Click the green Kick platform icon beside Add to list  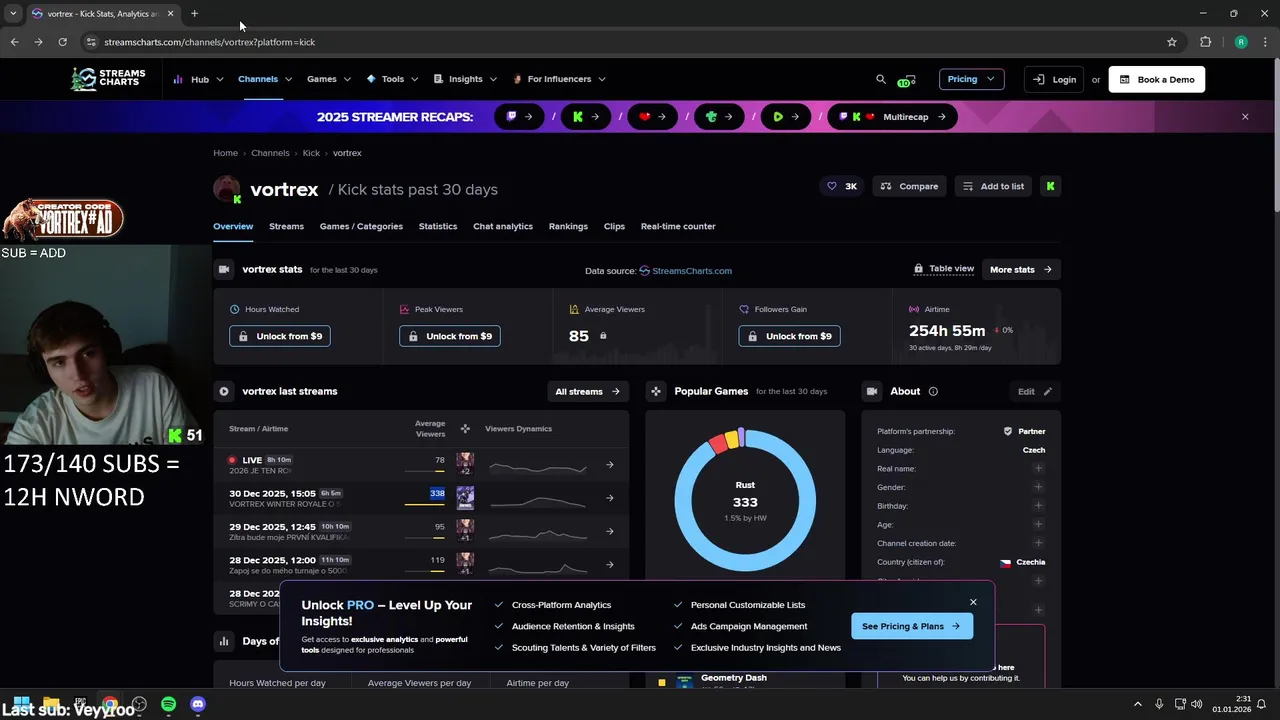coord(1050,186)
